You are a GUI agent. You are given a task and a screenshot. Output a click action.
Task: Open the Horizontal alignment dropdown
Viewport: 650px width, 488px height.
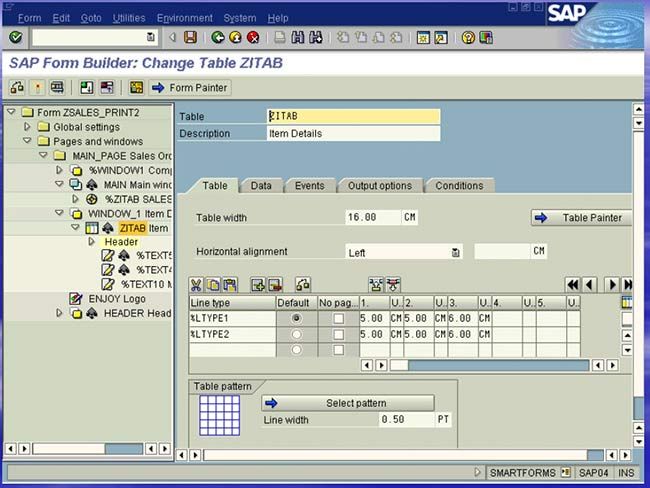456,252
